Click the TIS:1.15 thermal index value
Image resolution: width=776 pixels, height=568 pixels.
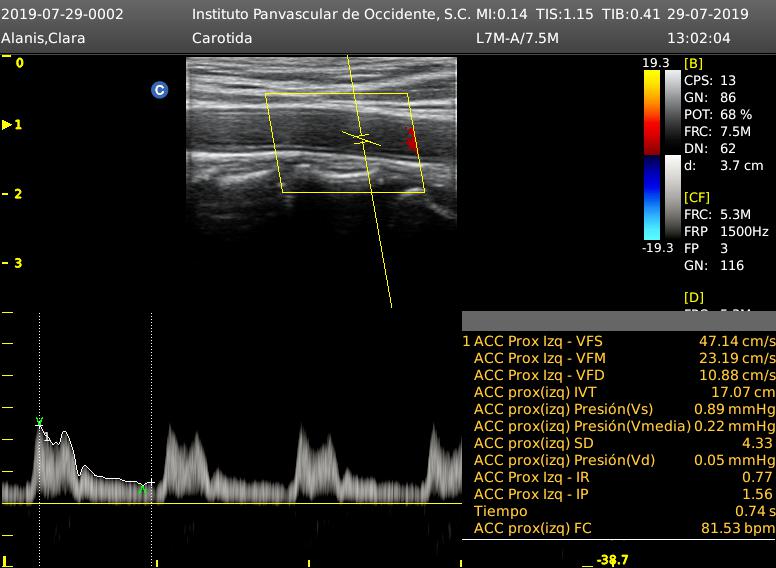pyautogui.click(x=565, y=14)
